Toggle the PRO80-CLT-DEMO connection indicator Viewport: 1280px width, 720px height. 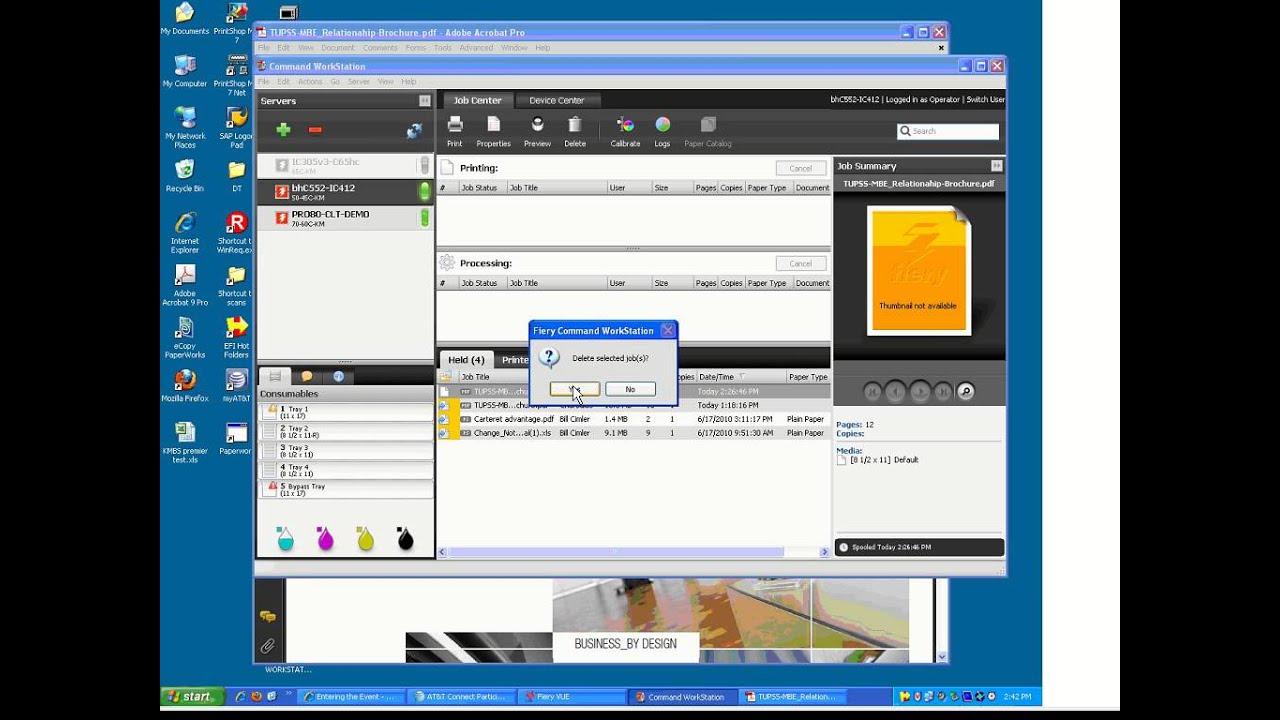(x=425, y=217)
